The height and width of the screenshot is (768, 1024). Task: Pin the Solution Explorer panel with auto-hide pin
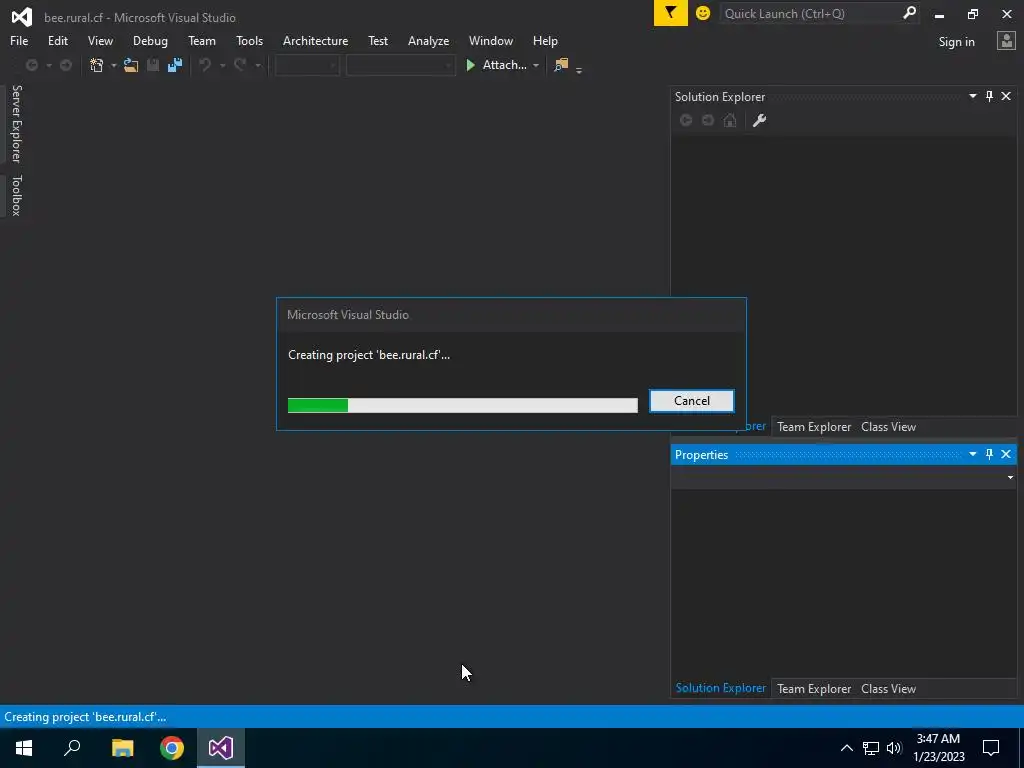989,97
